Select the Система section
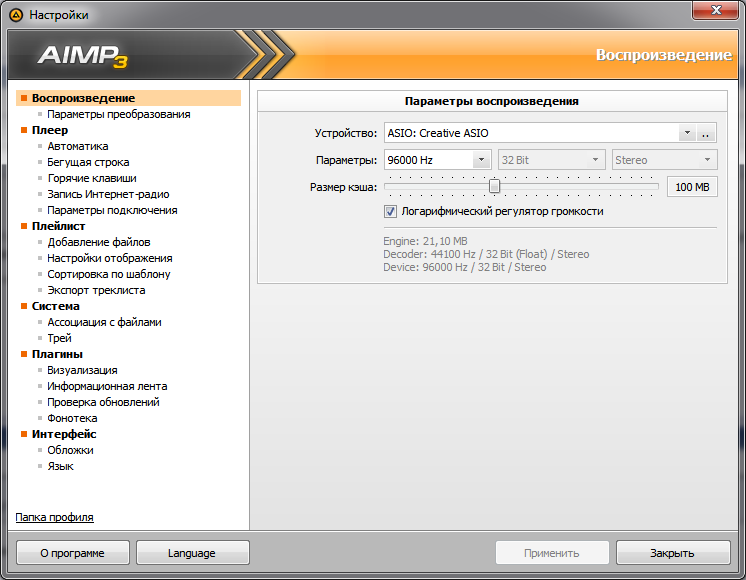 [x=55, y=306]
